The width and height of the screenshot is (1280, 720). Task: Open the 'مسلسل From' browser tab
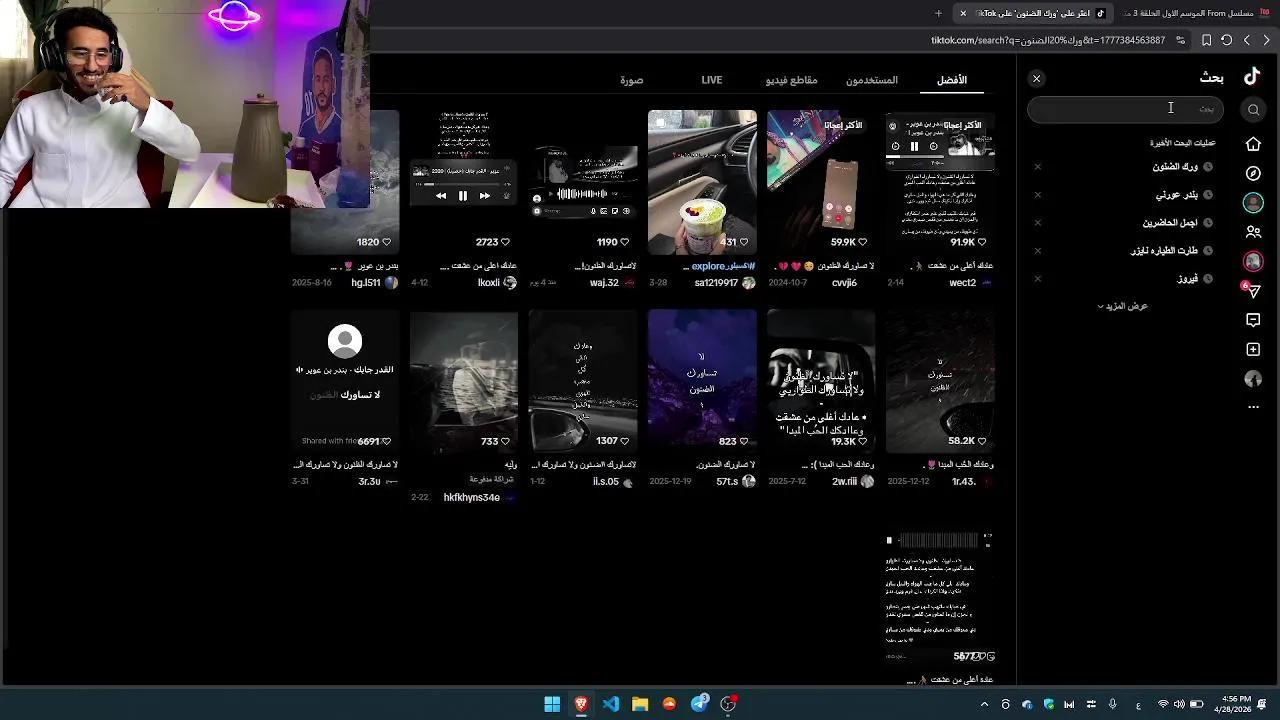pyautogui.click(x=1195, y=13)
